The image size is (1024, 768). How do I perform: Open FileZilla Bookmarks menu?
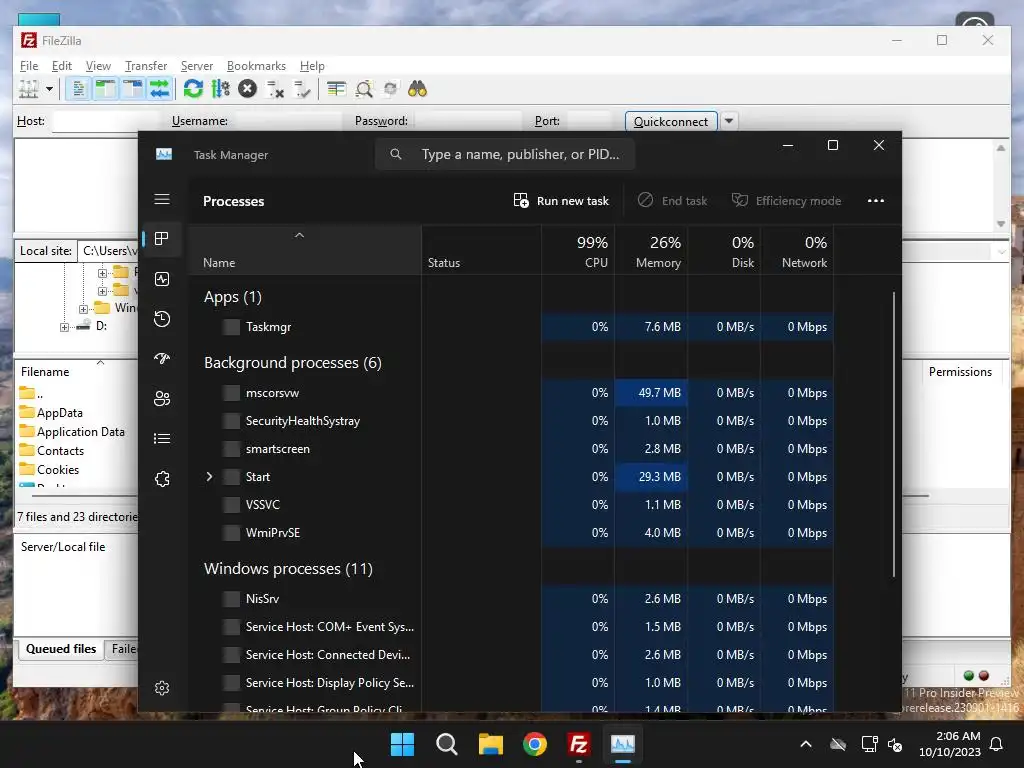click(256, 66)
